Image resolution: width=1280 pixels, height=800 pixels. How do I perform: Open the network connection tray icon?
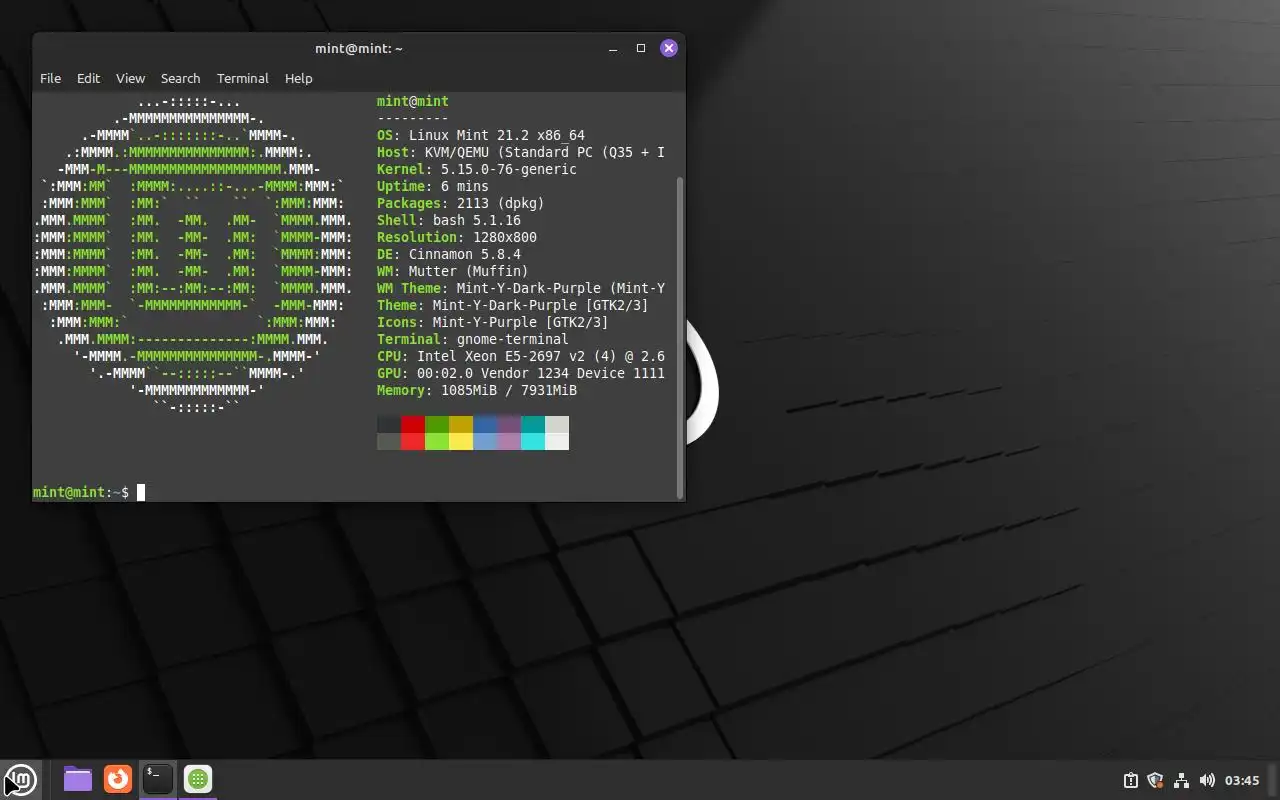1181,780
